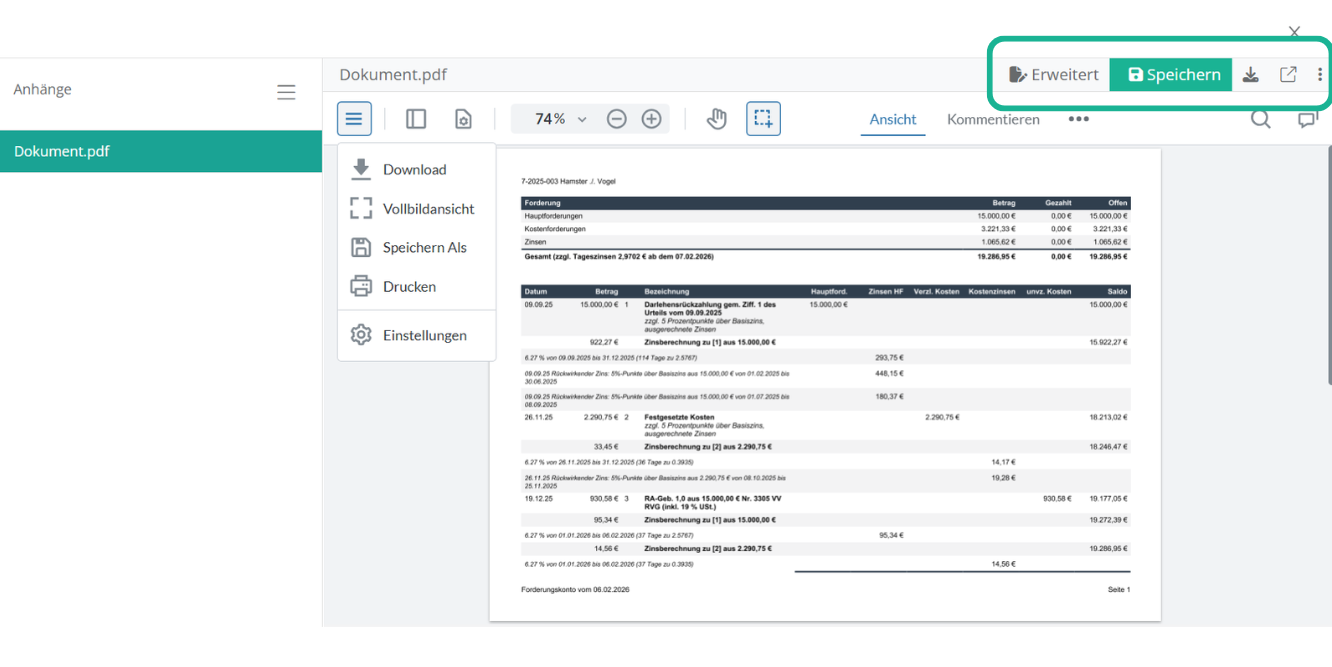
Task: Select Drucken in the dropdown menu
Action: (409, 287)
